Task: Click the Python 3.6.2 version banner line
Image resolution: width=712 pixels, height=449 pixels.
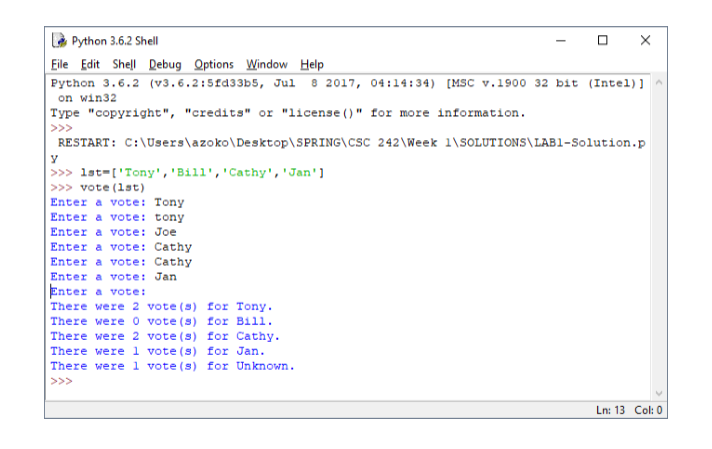Action: [347, 83]
